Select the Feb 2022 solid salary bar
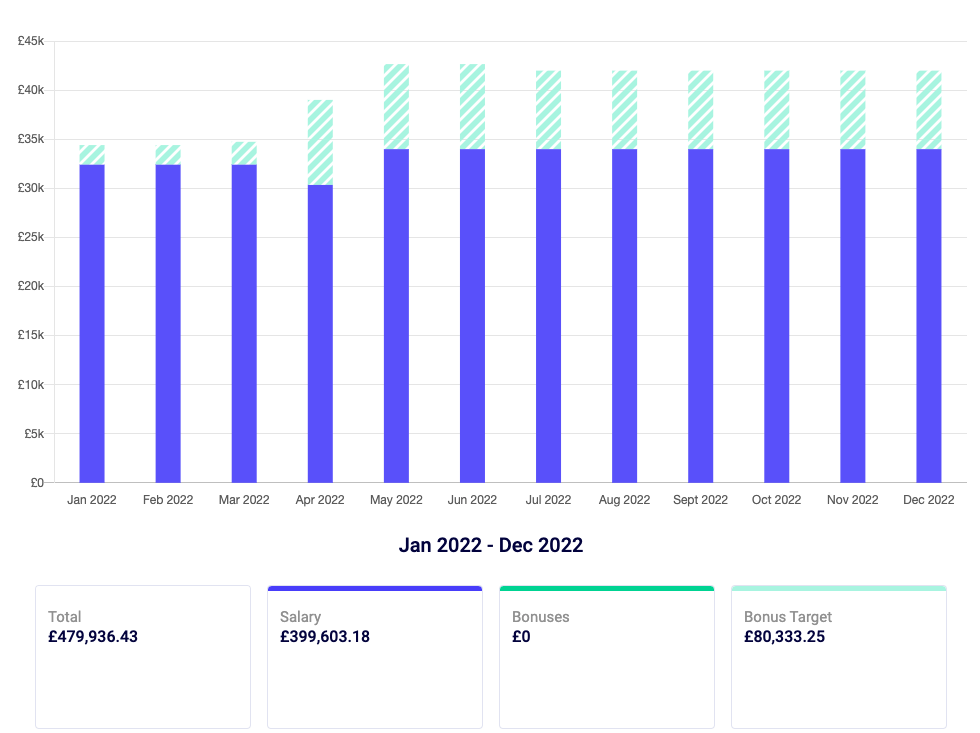The height and width of the screenshot is (733, 980). click(168, 322)
